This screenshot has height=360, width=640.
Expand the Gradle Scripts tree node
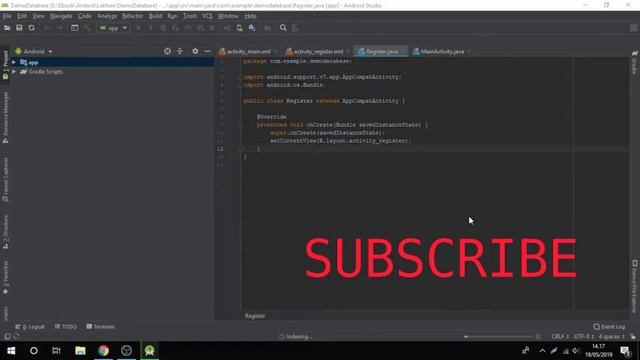click(x=14, y=71)
